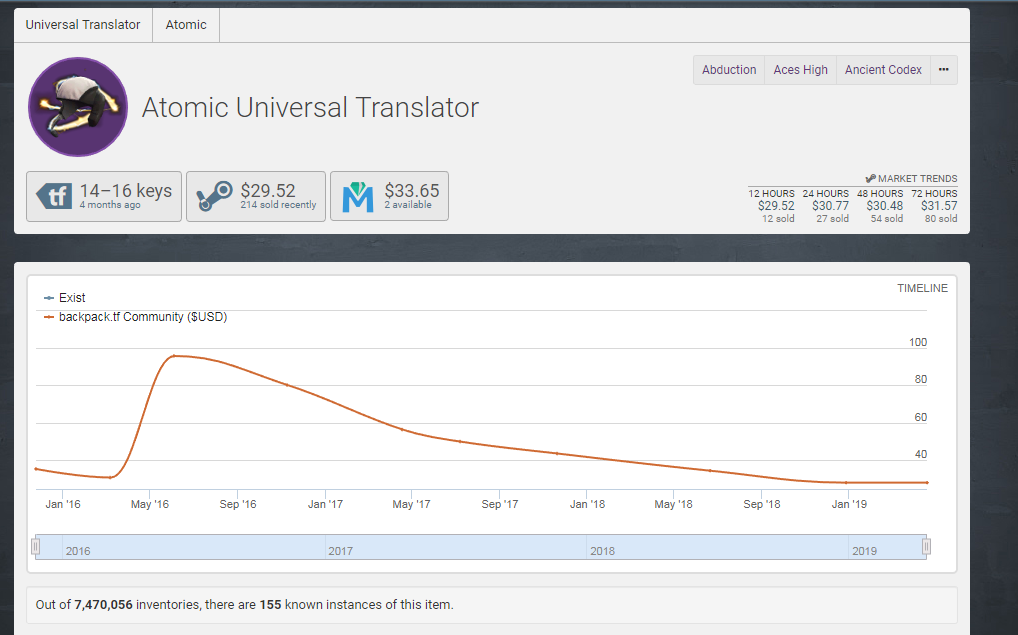Open the Universal Translator tab
This screenshot has height=635, width=1018.
[83, 25]
